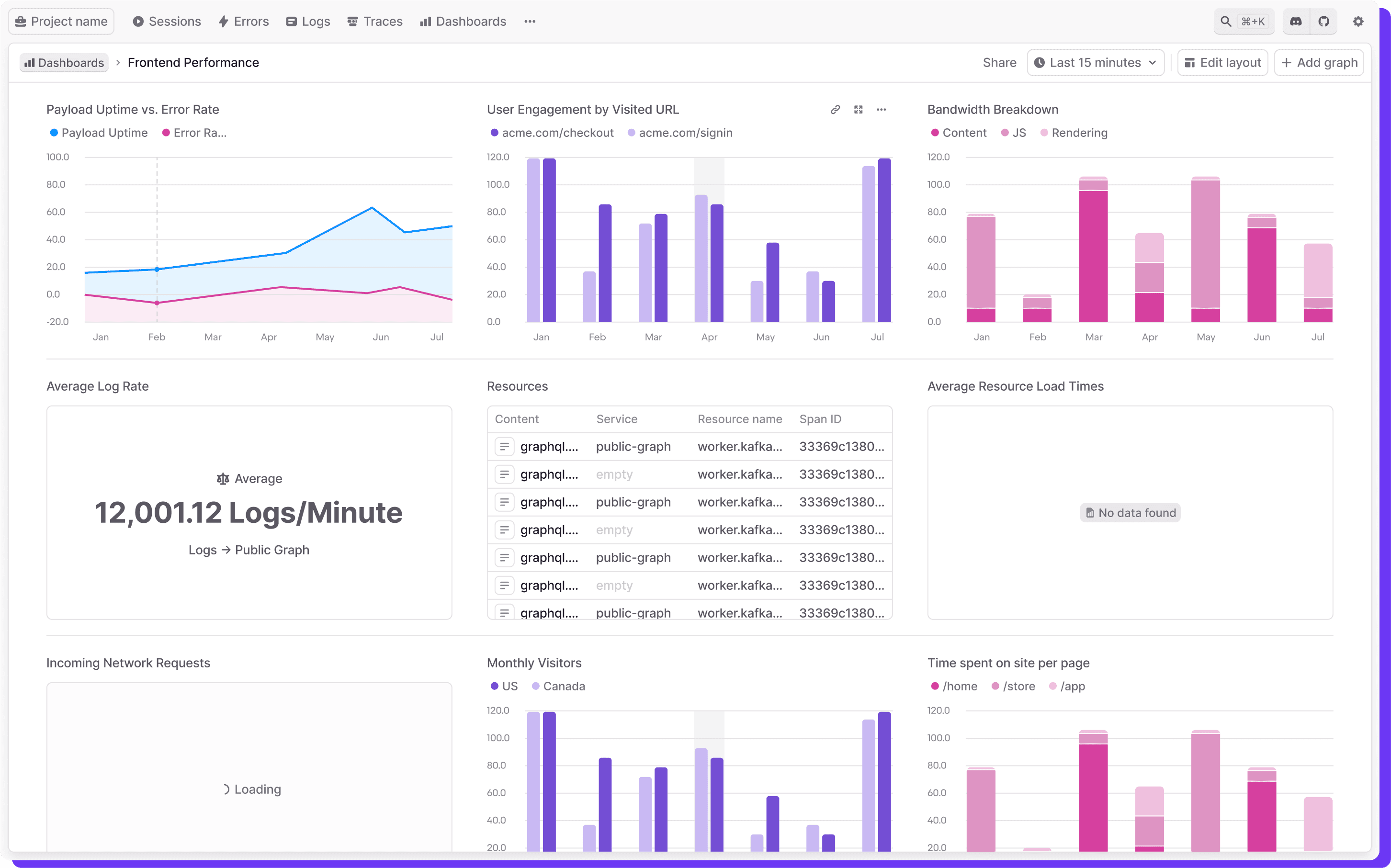Toggle acme.com/signin legend series
The width and height of the screenshot is (1391, 868).
(x=680, y=133)
